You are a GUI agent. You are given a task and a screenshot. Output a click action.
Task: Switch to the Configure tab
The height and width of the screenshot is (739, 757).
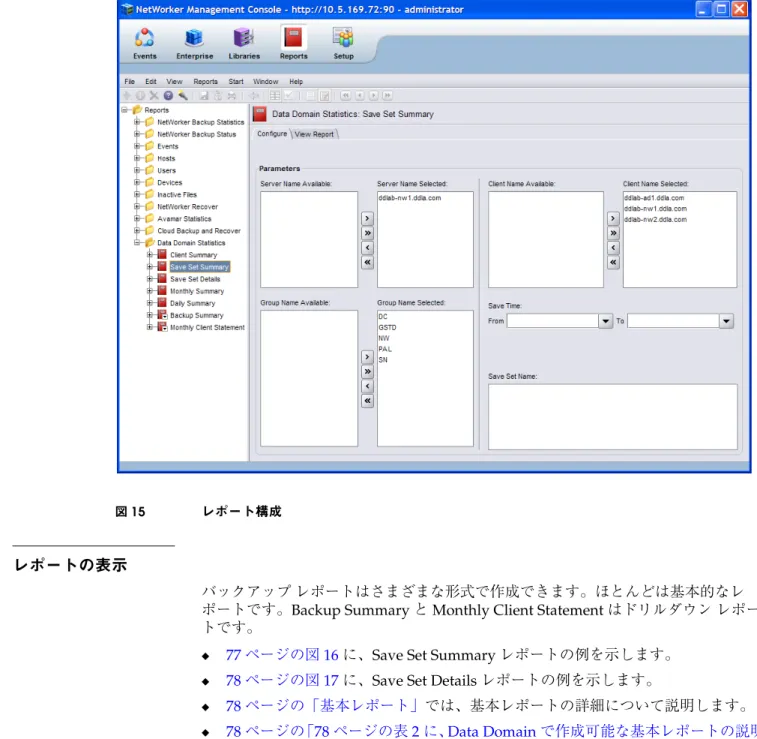tap(272, 134)
